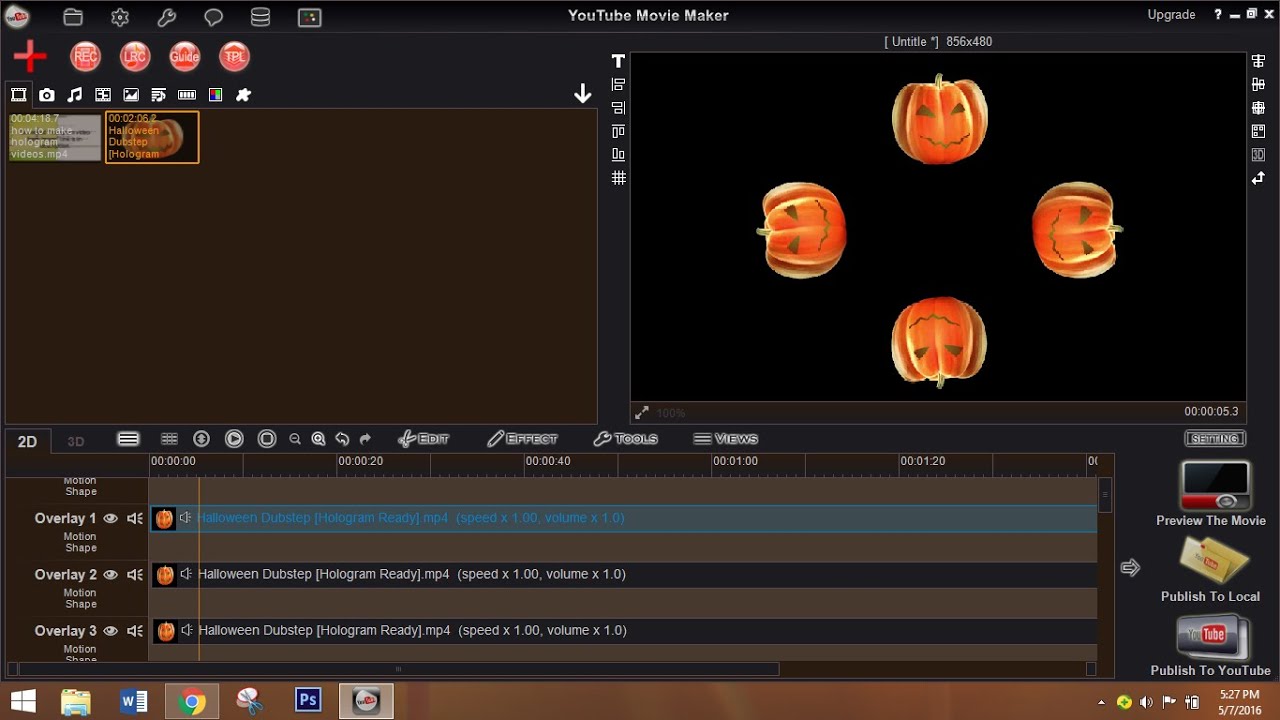Screen dimensions: 1280x720
Task: Click Publish To YouTube
Action: [x=1211, y=645]
